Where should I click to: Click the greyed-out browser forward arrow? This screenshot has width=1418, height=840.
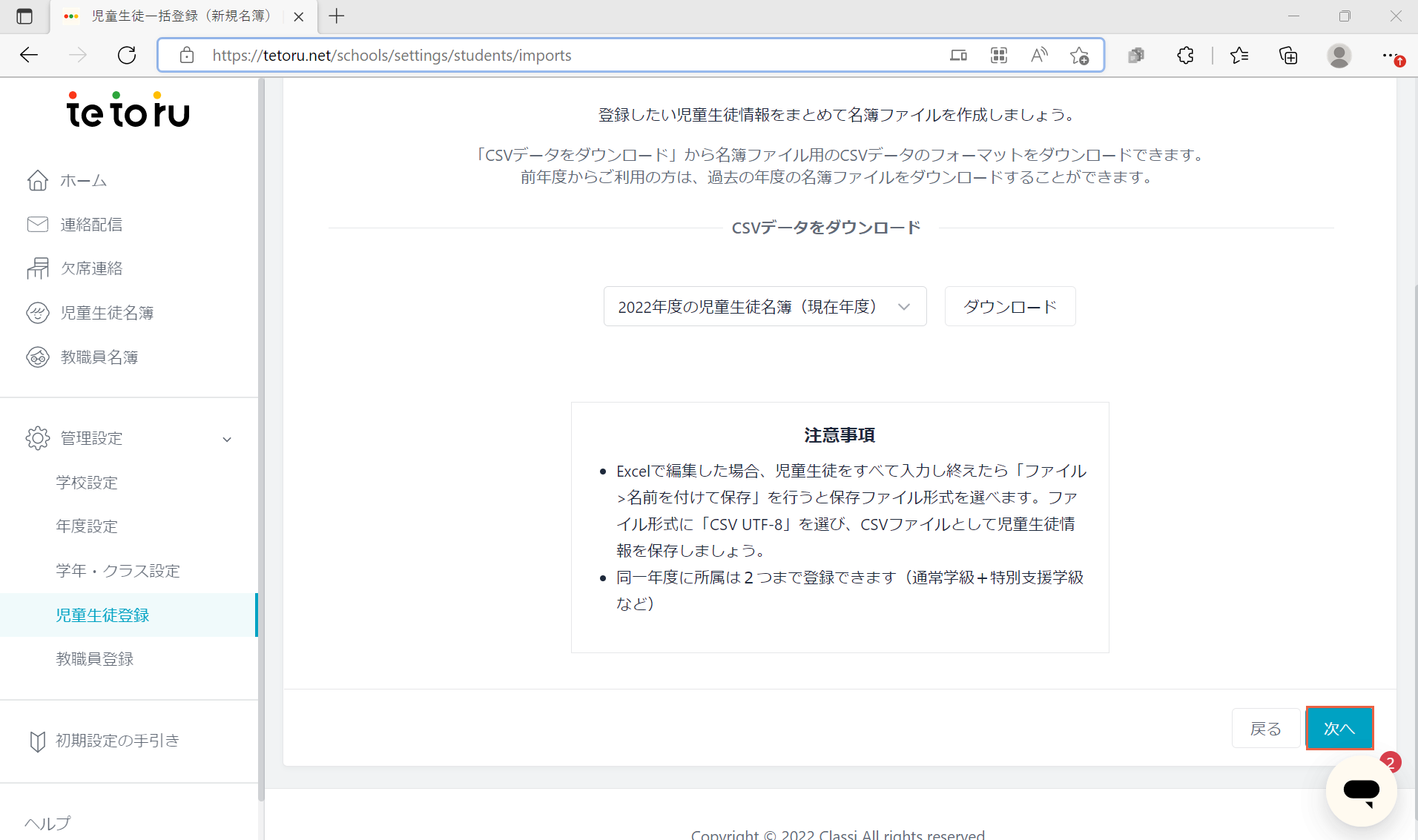(78, 55)
